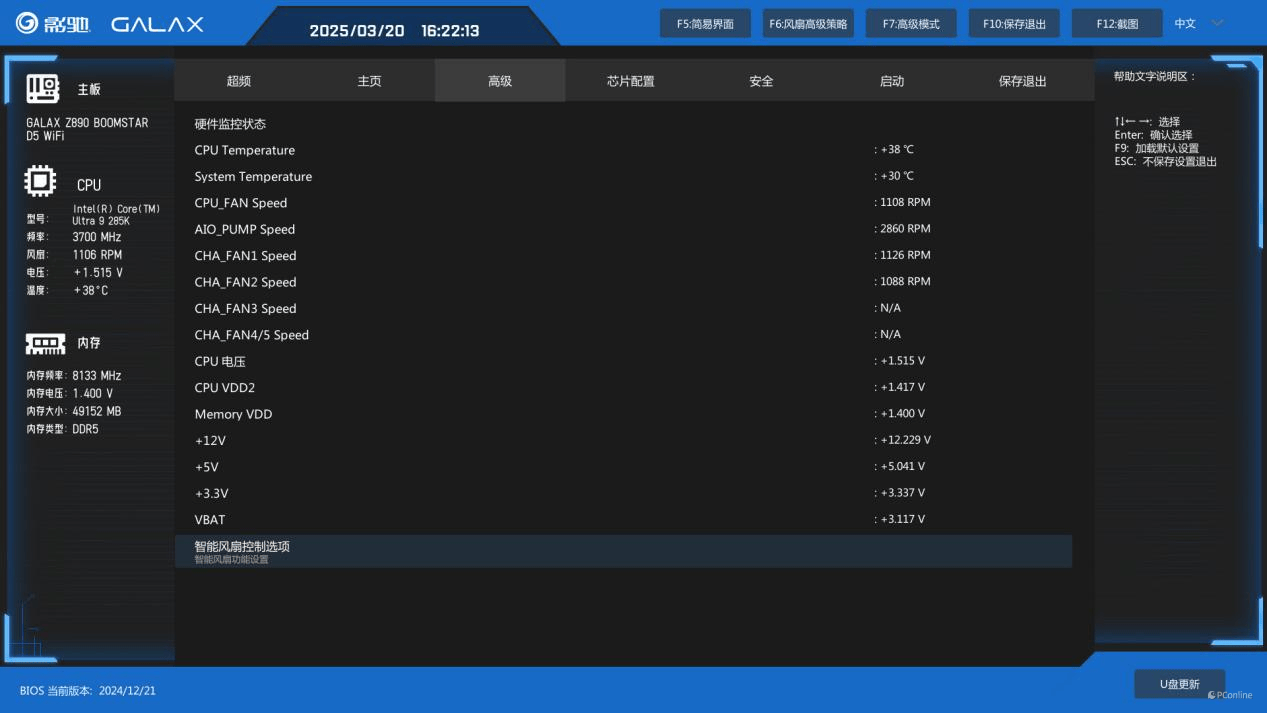Click the F5 简易界面 button
Image resolution: width=1267 pixels, height=713 pixels.
click(x=705, y=24)
